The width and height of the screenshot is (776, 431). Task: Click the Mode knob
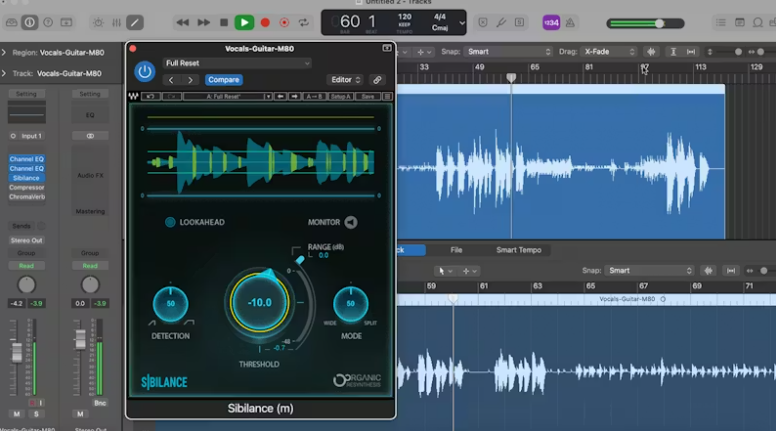pyautogui.click(x=350, y=304)
